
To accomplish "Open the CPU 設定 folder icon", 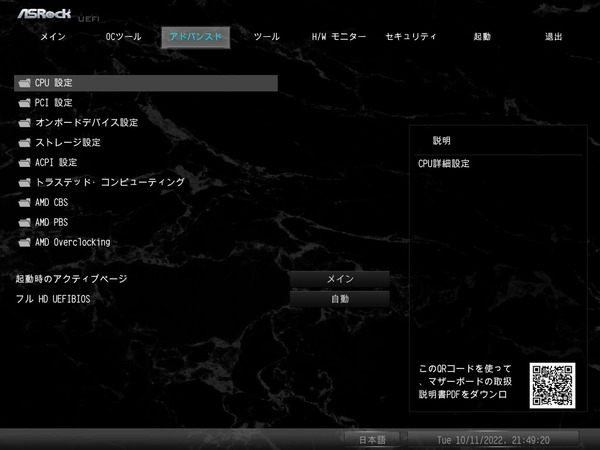I will [x=24, y=83].
